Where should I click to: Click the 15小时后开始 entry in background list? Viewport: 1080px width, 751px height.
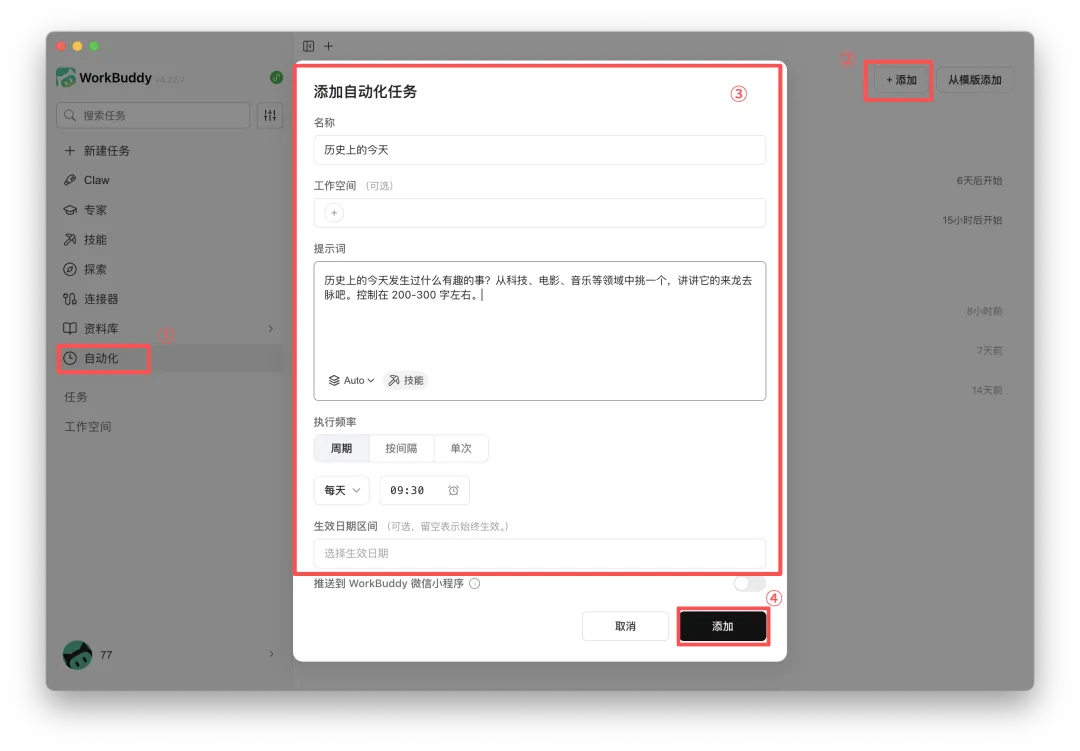pyautogui.click(x=972, y=220)
